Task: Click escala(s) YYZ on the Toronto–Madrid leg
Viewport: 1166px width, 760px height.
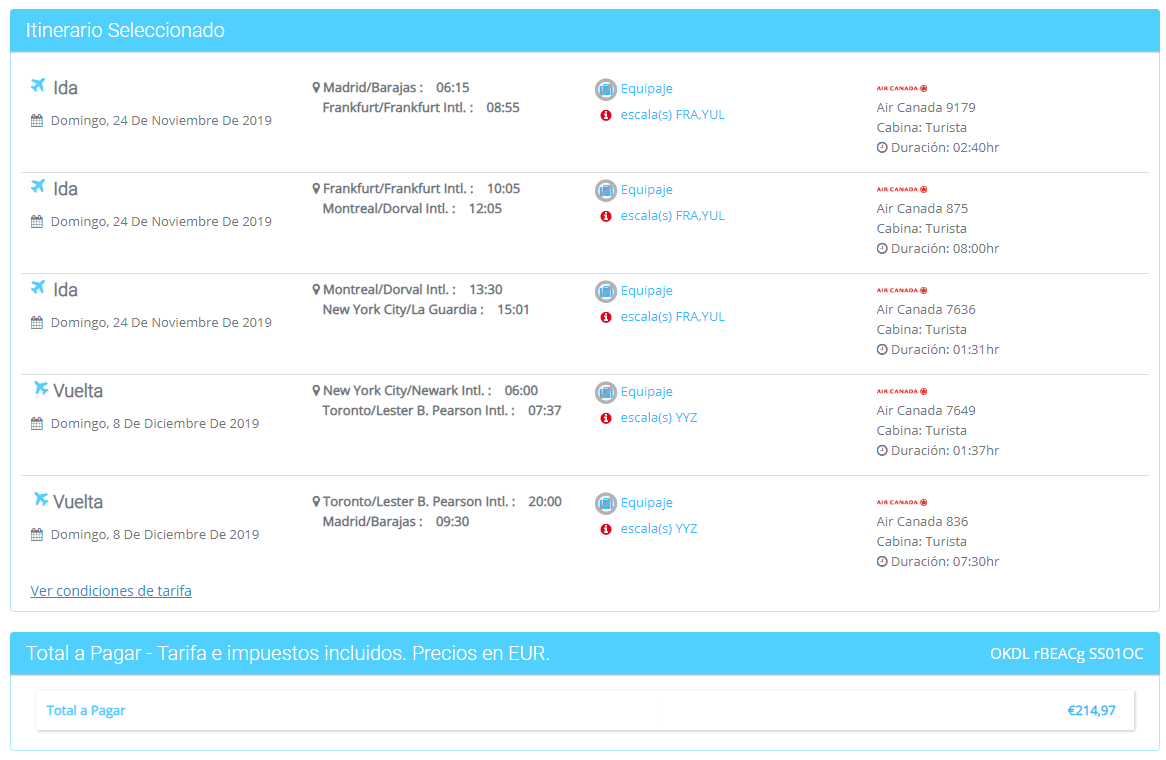Action: pos(658,529)
